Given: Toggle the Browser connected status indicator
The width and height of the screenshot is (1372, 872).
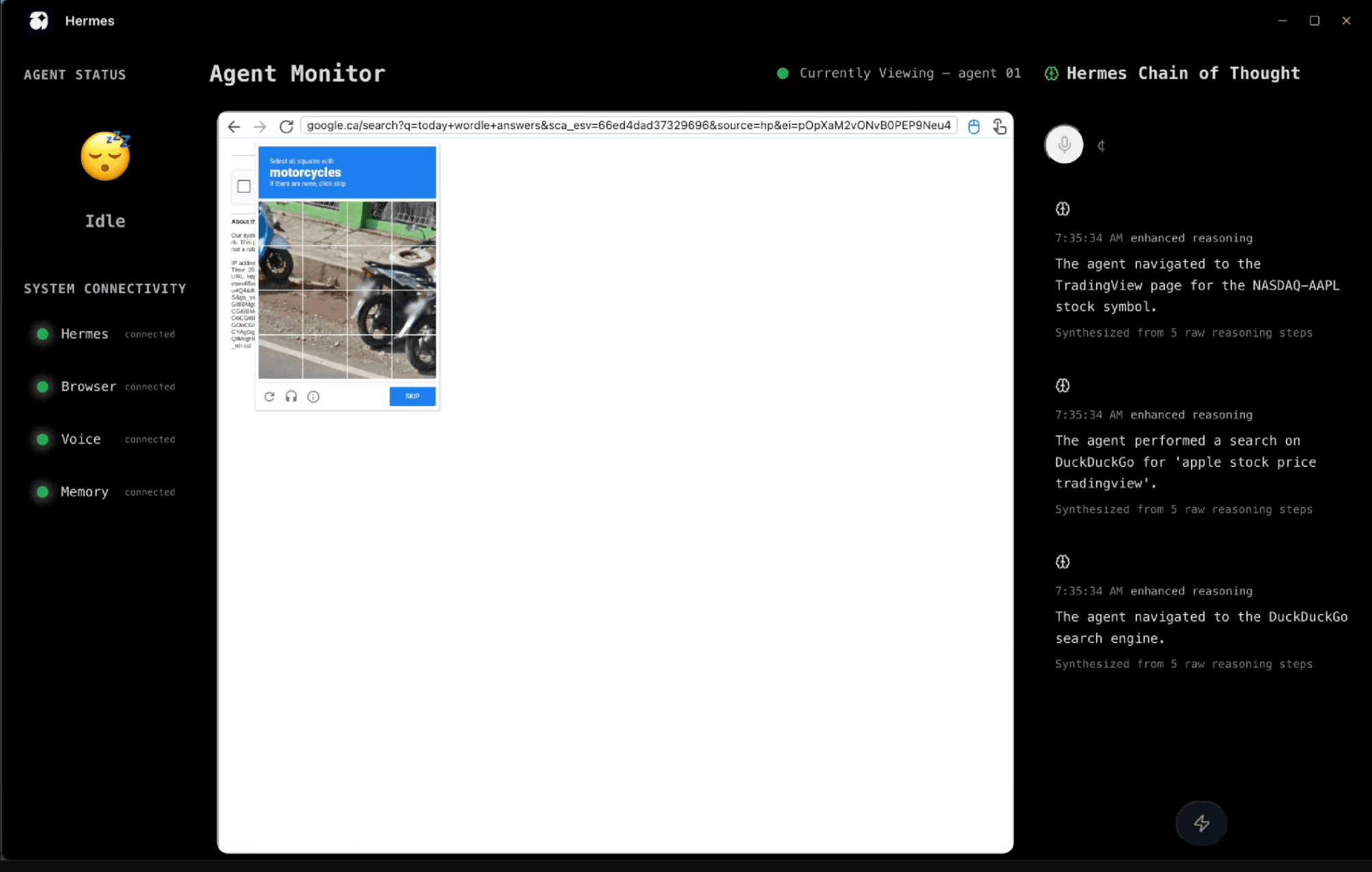Looking at the screenshot, I should 42,386.
